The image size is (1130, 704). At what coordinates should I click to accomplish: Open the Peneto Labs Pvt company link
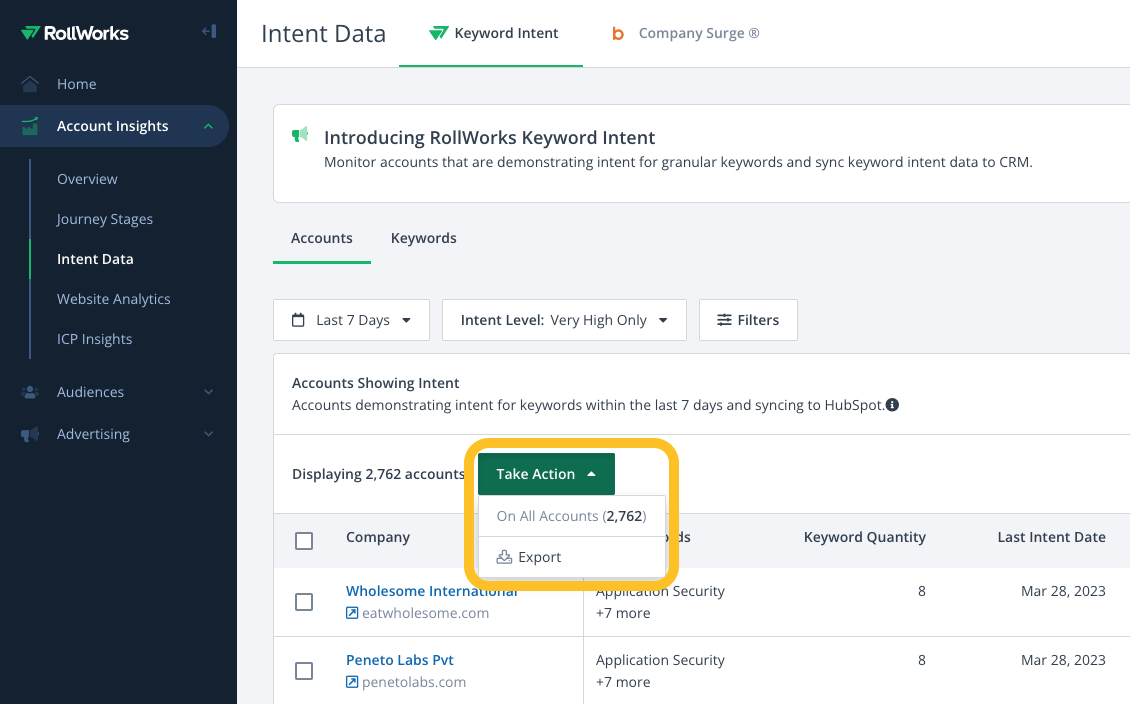[x=400, y=660]
